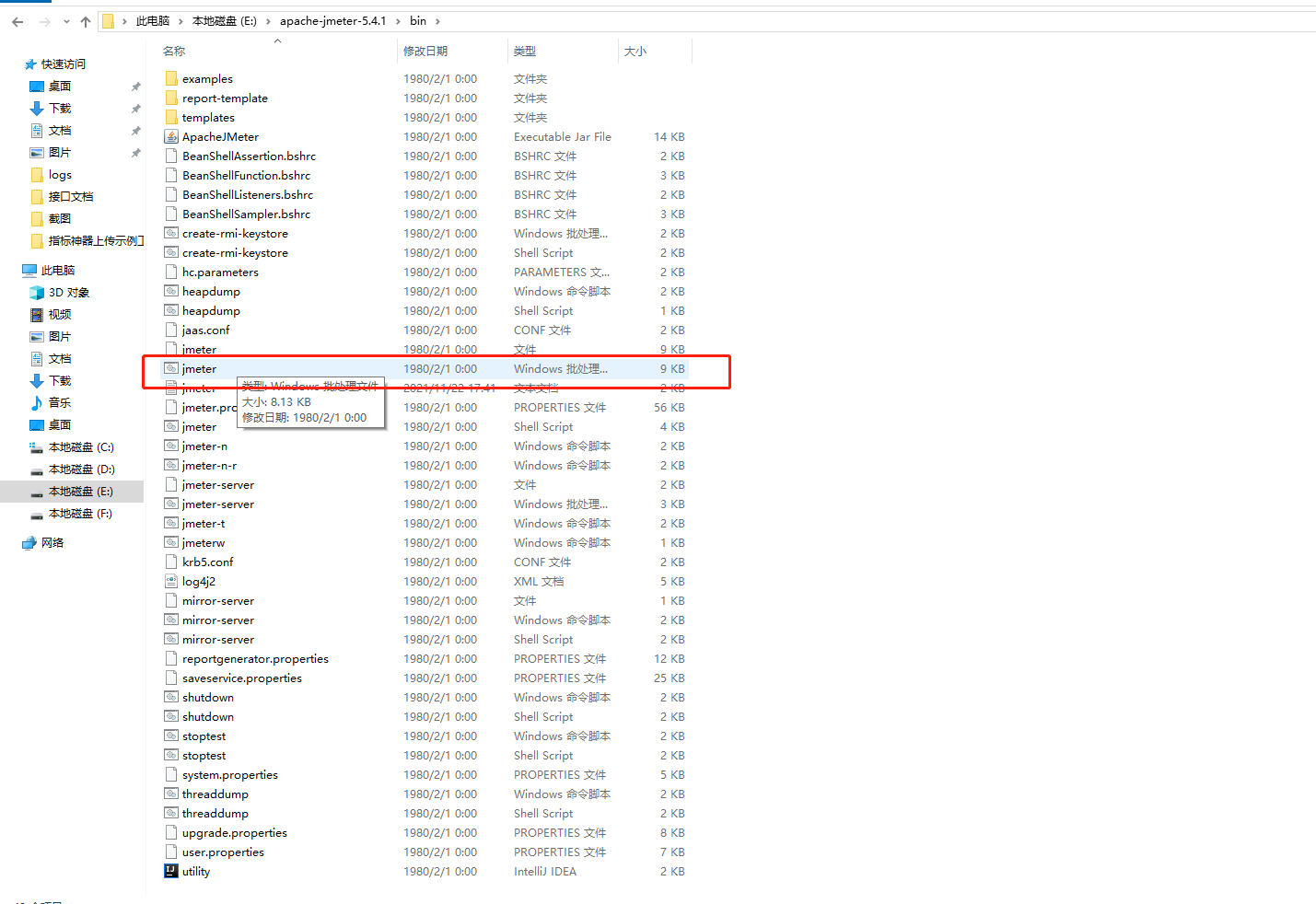Open 指标神器上传示例 folder in sidebar

[96, 241]
